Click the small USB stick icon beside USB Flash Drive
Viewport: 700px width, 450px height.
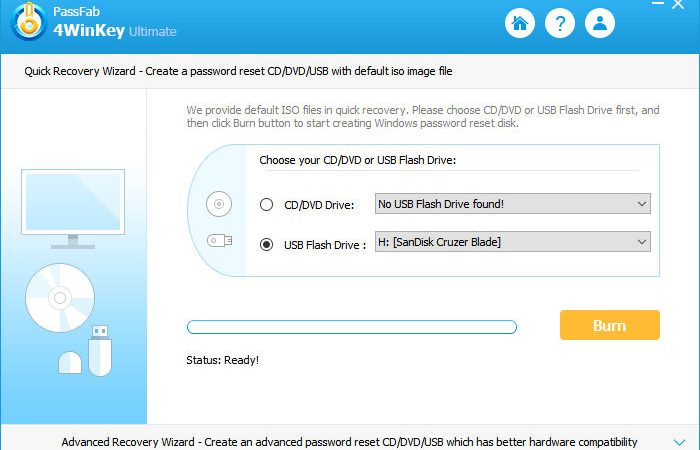(219, 241)
